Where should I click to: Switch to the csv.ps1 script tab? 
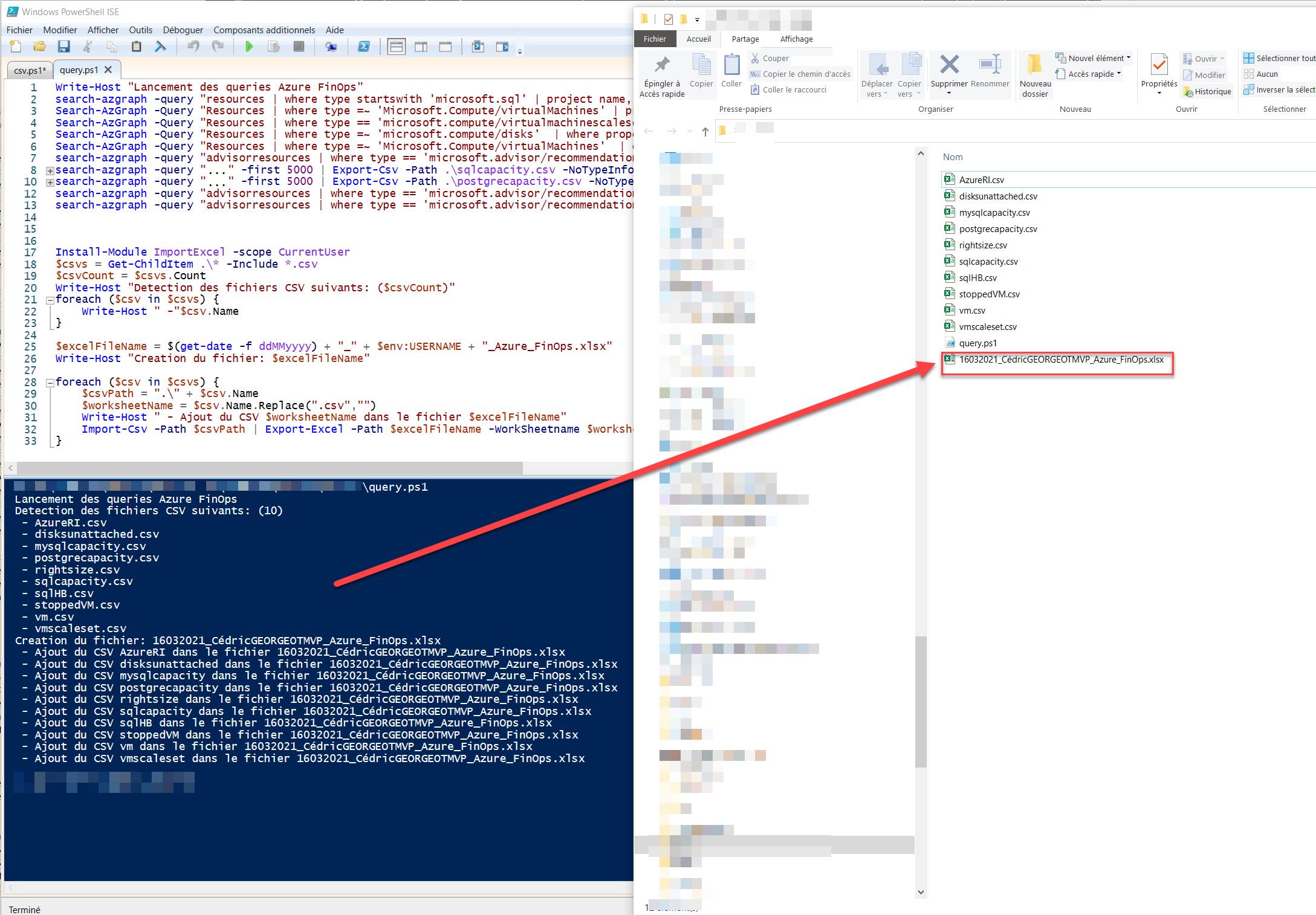click(30, 70)
